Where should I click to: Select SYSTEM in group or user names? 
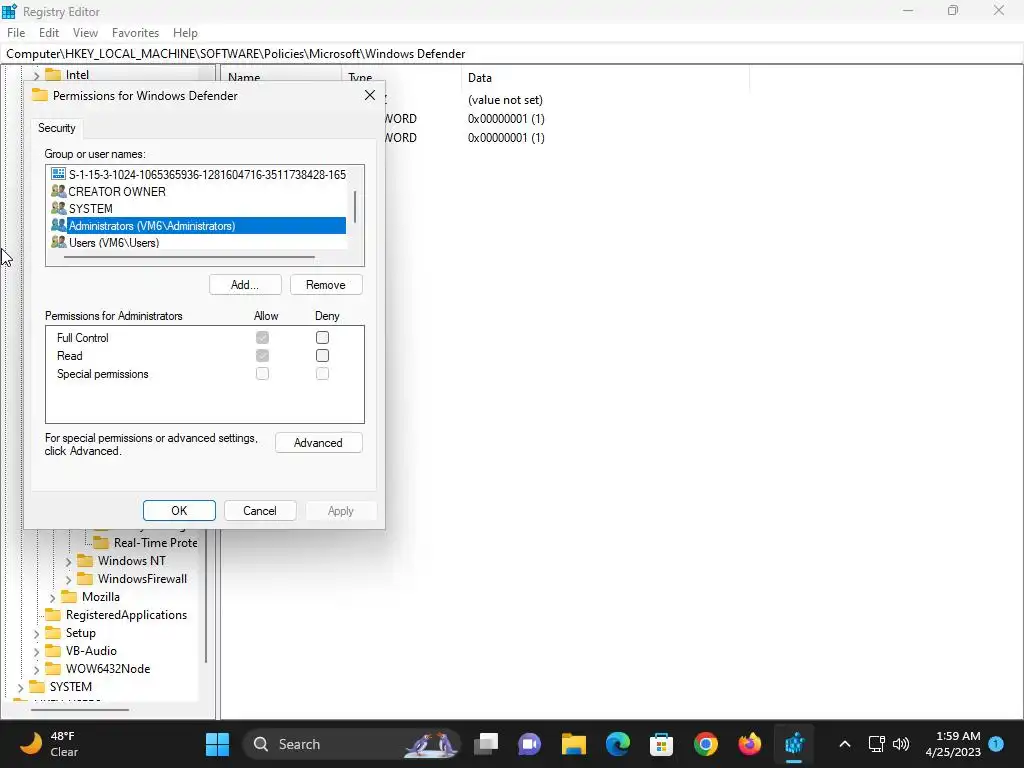coord(199,208)
